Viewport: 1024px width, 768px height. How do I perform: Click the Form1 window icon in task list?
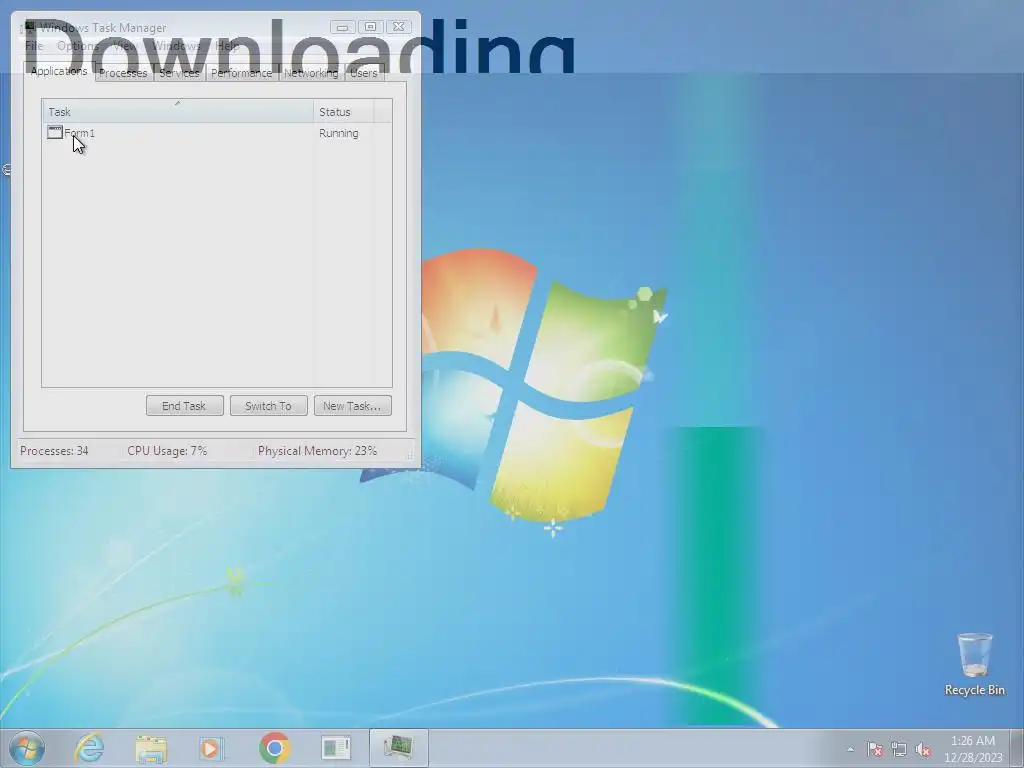tap(55, 133)
